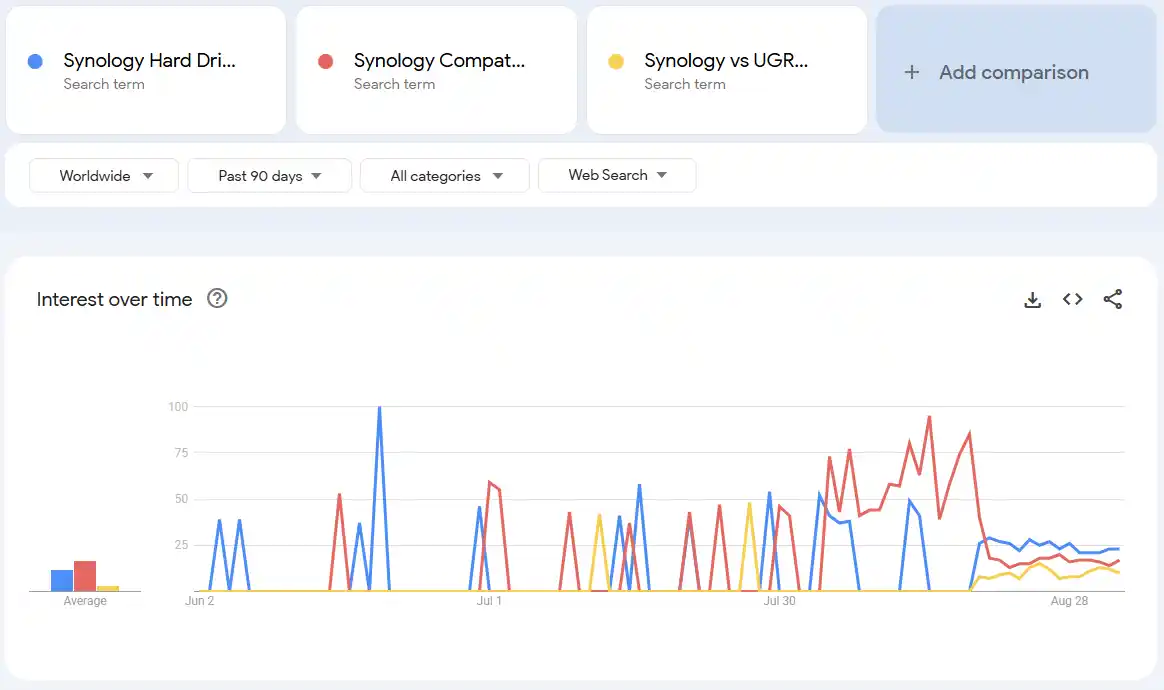Click the Average label under the bars
1164x690 pixels.
(x=85, y=601)
